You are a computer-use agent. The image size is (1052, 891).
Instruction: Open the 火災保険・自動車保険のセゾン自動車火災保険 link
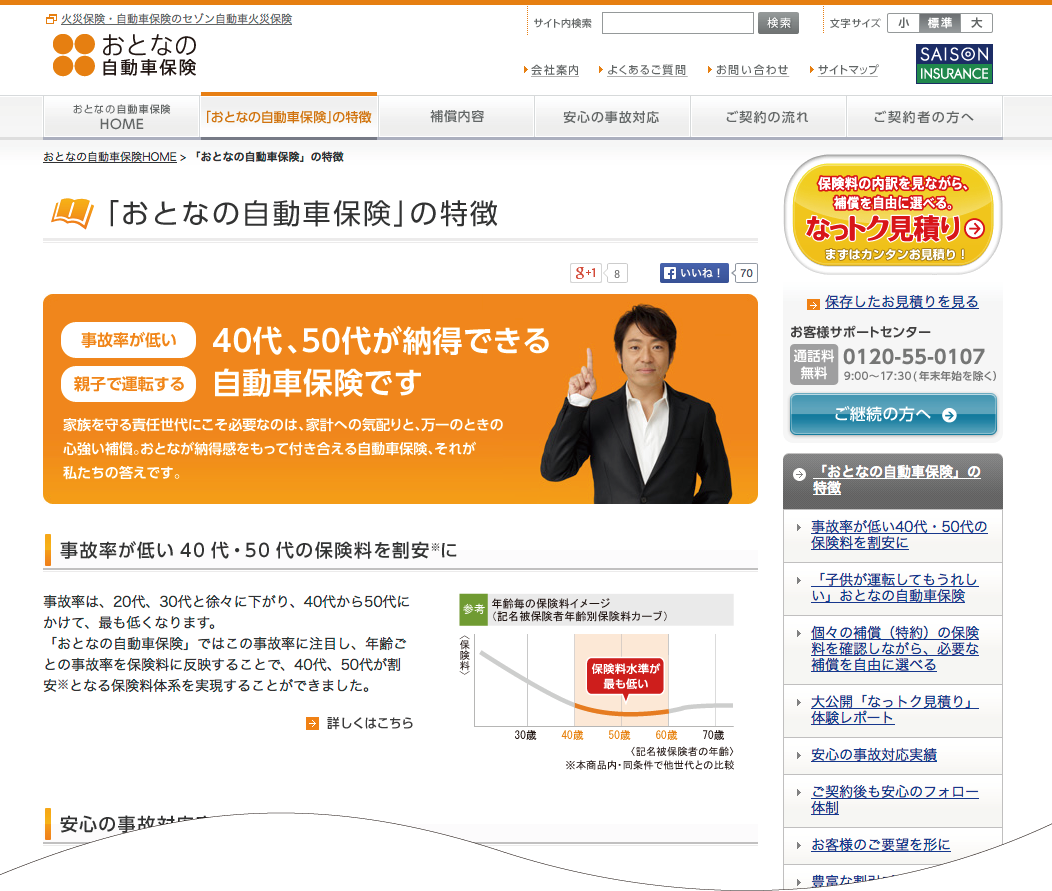pyautogui.click(x=176, y=19)
